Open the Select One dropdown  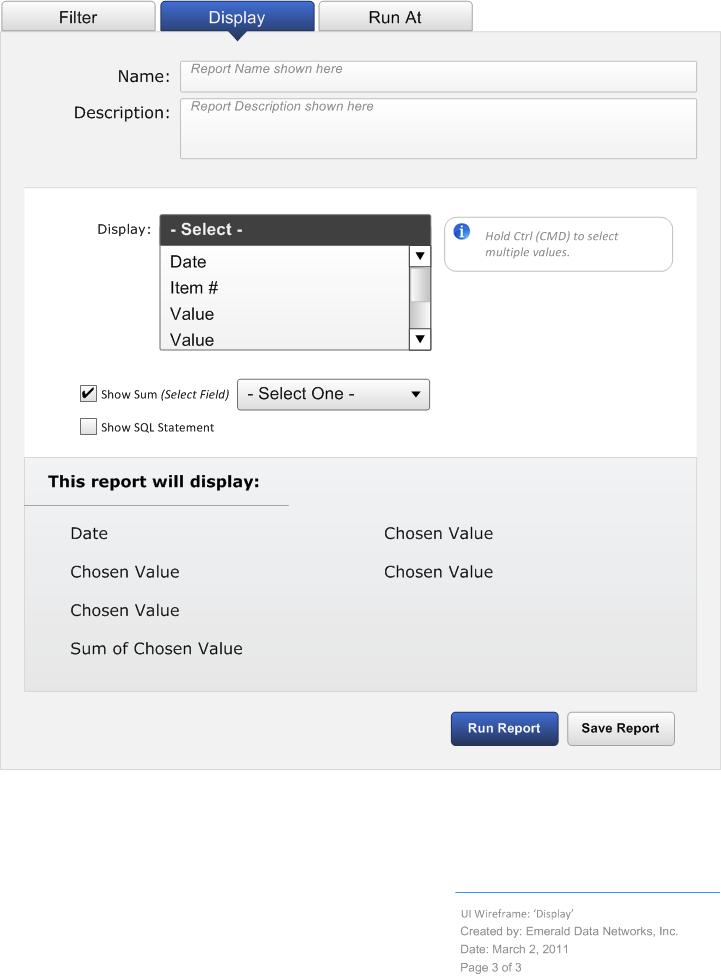333,394
